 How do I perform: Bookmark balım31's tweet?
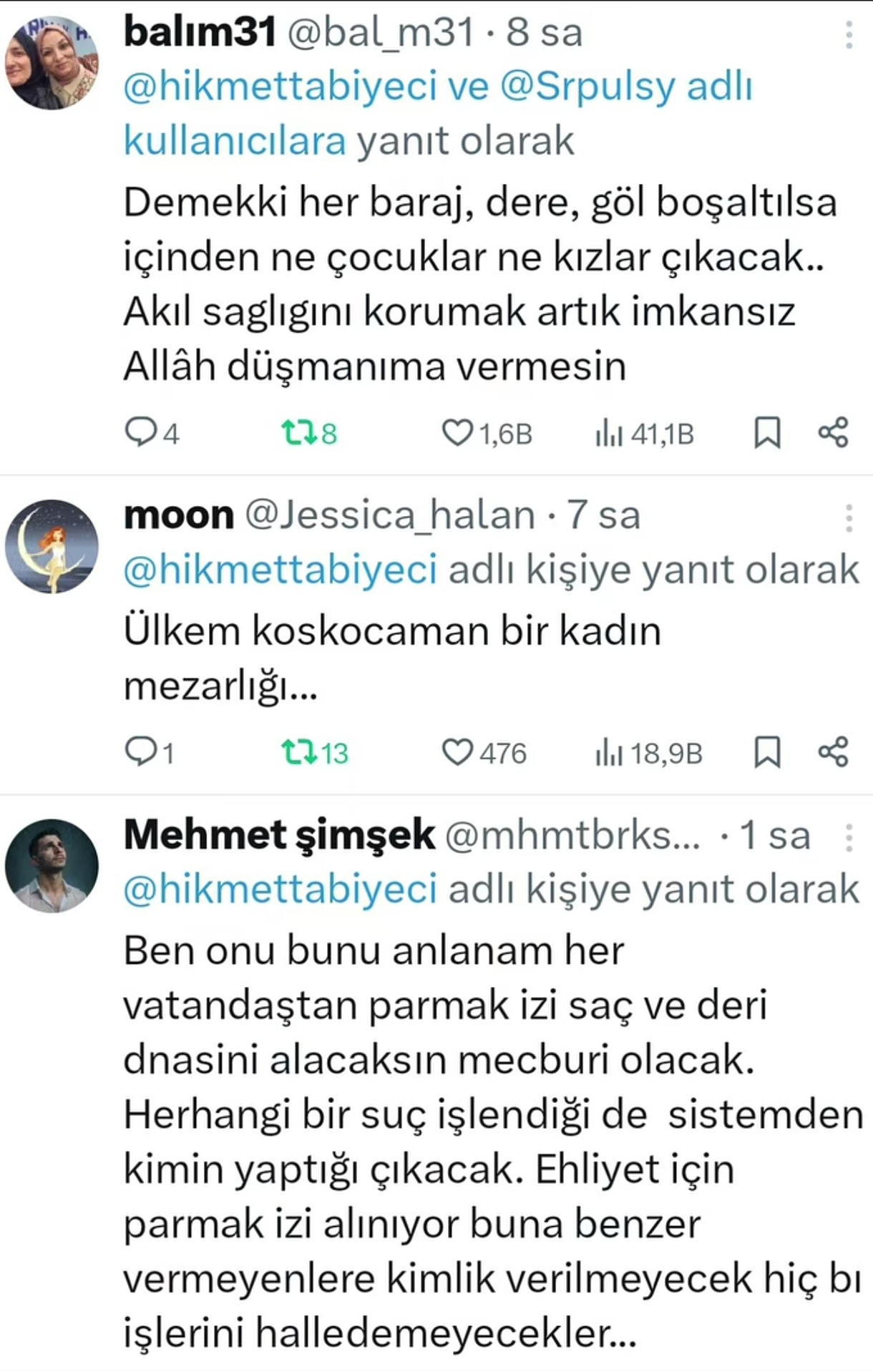click(x=767, y=432)
